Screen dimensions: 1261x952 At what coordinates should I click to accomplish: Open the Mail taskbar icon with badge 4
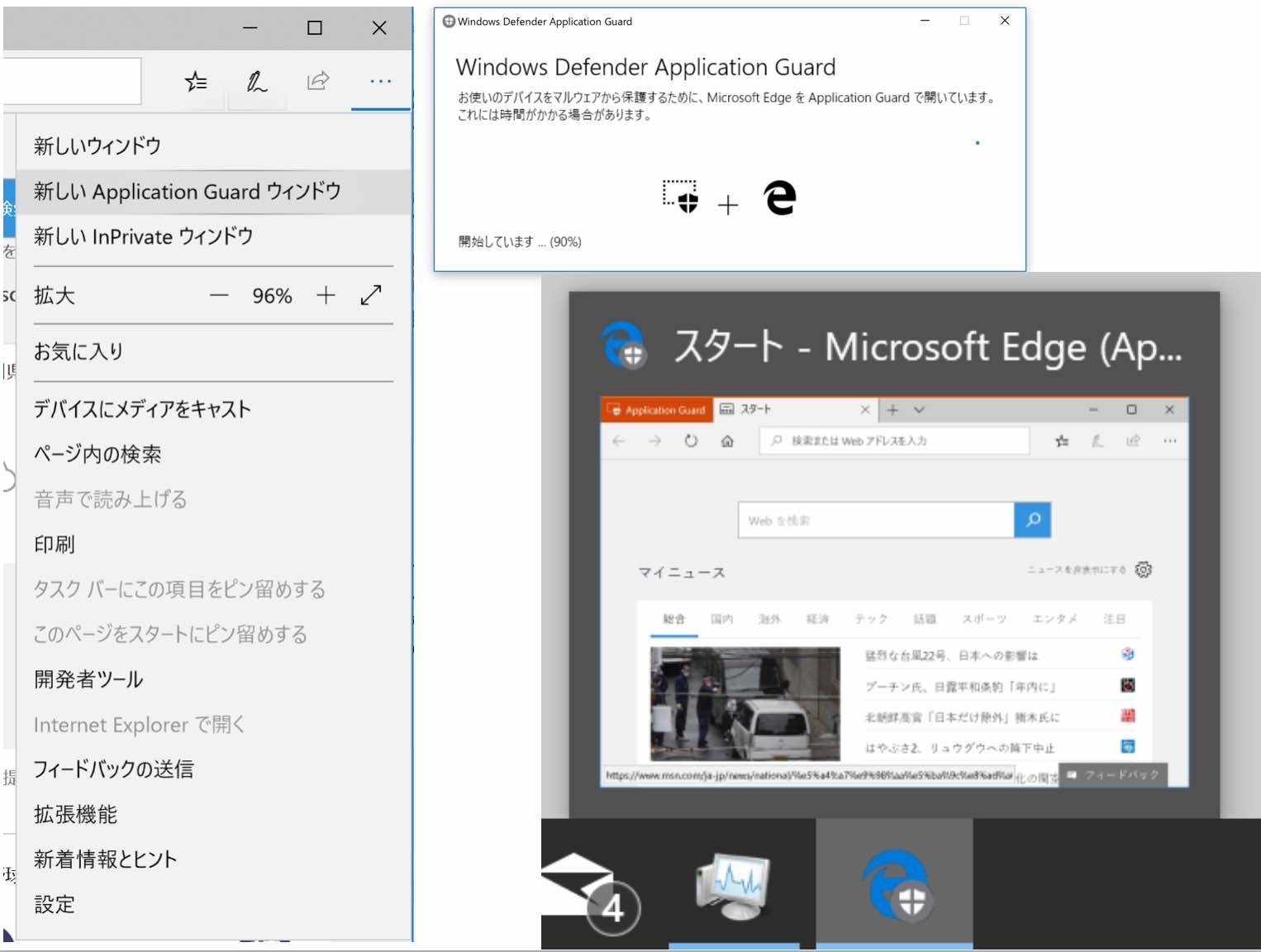coord(591,892)
